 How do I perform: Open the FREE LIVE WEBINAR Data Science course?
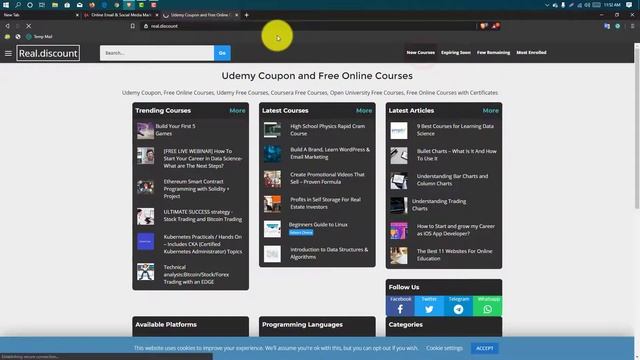point(203,158)
